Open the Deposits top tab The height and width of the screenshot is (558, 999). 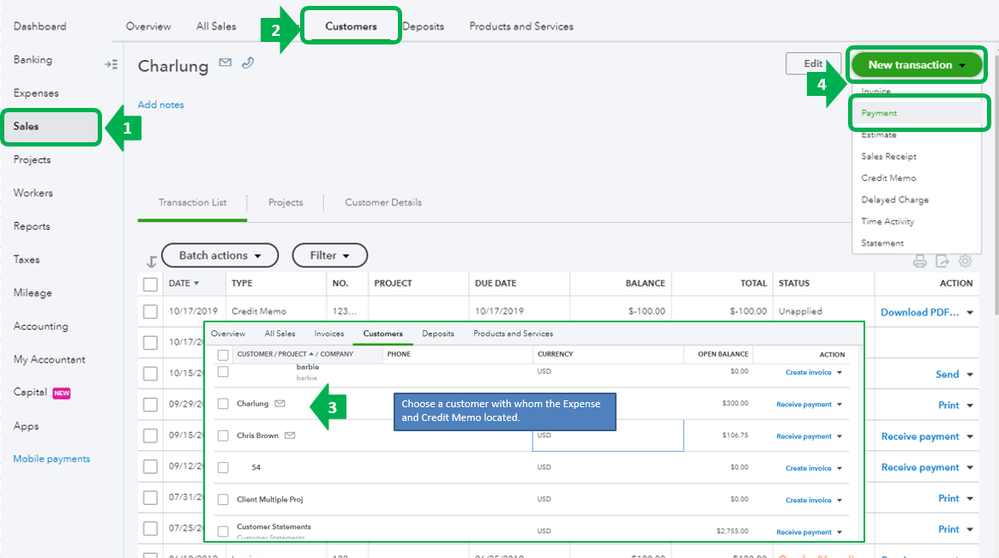423,26
